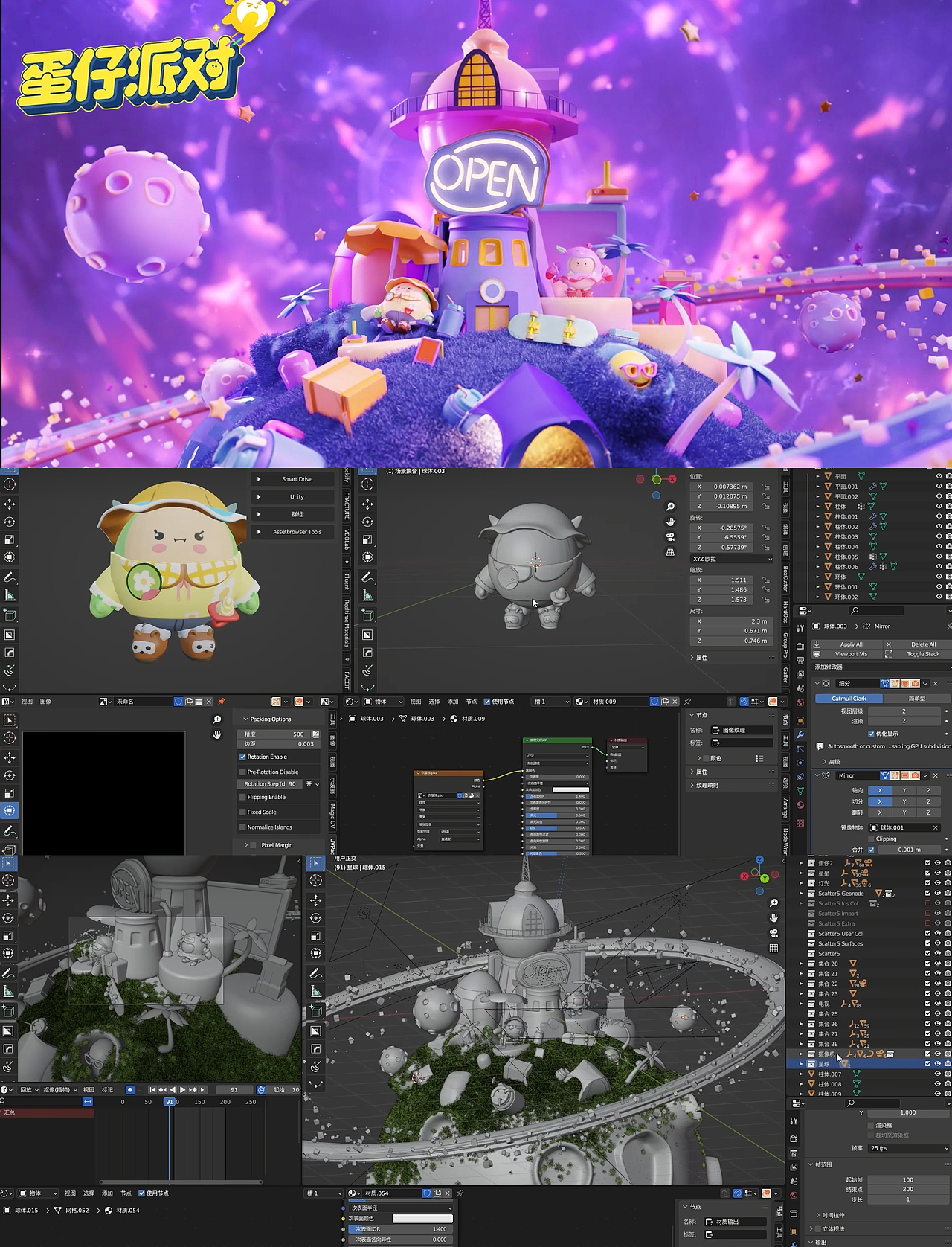Click Toggle Stack button
952x1247 pixels.
pyautogui.click(x=917, y=654)
